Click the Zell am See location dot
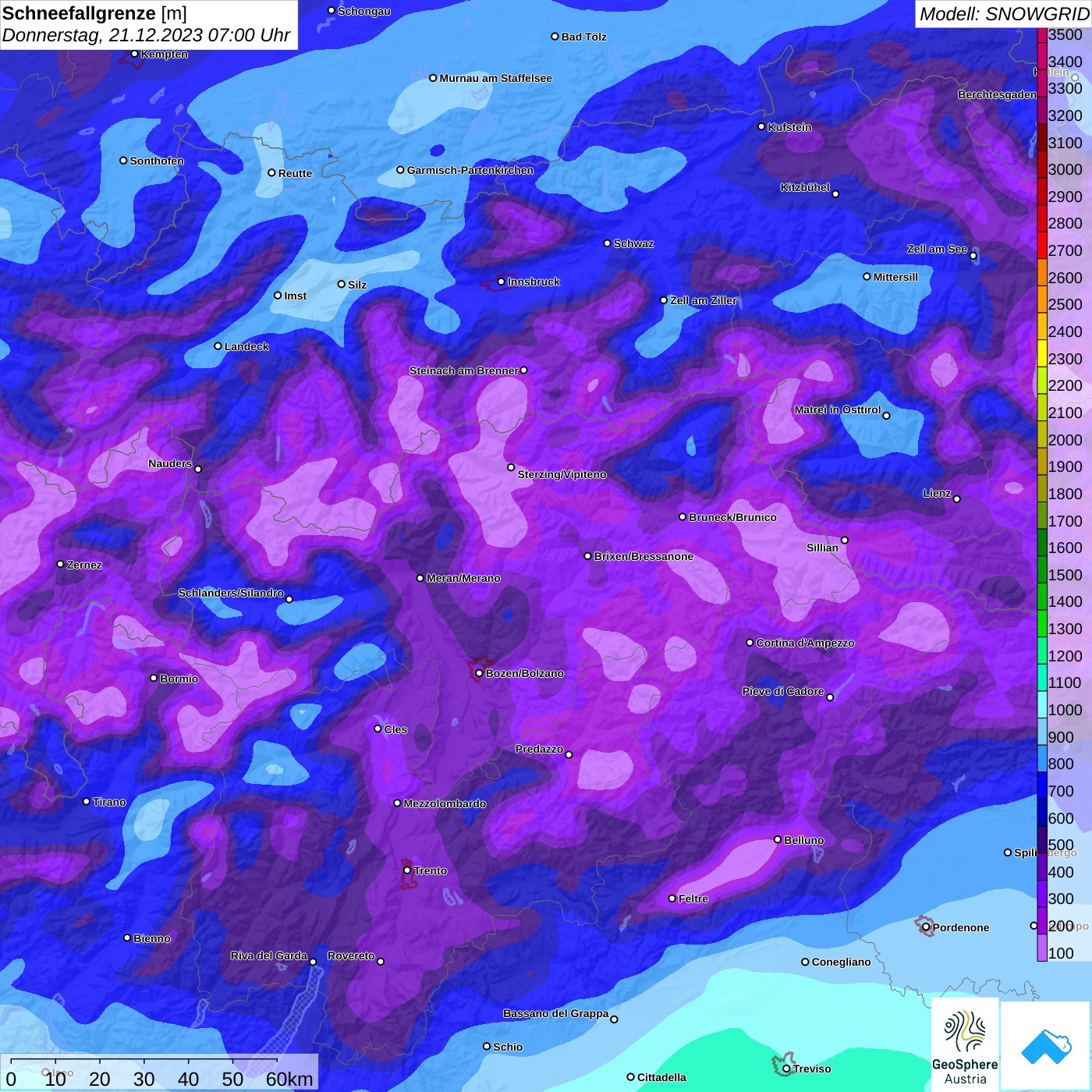The height and width of the screenshot is (1092, 1092). pyautogui.click(x=973, y=256)
